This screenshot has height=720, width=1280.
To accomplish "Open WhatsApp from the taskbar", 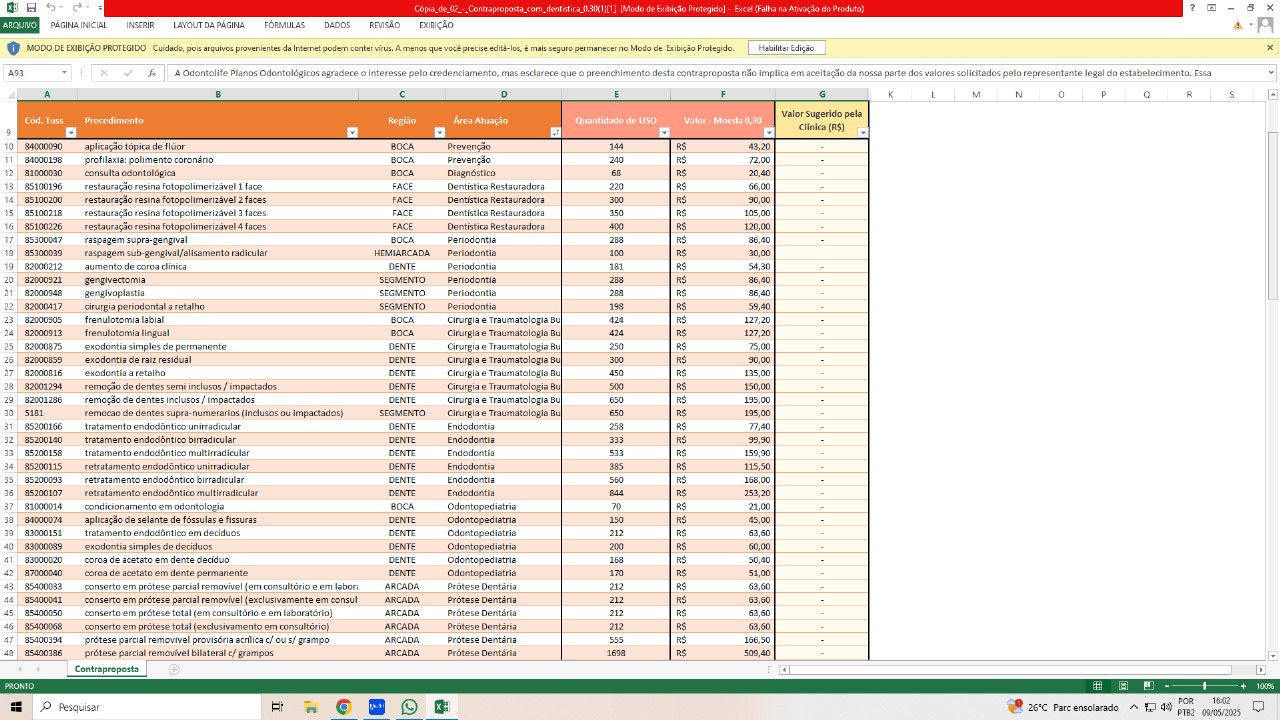I will [x=409, y=707].
